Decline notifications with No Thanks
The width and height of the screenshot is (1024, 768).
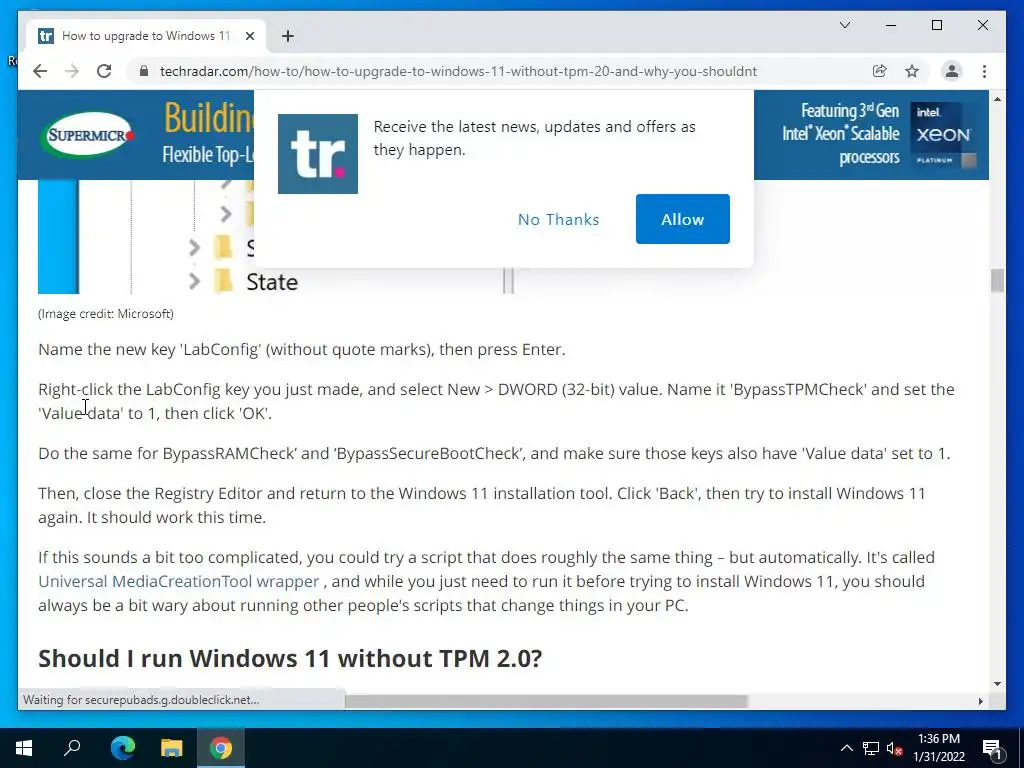(x=558, y=219)
